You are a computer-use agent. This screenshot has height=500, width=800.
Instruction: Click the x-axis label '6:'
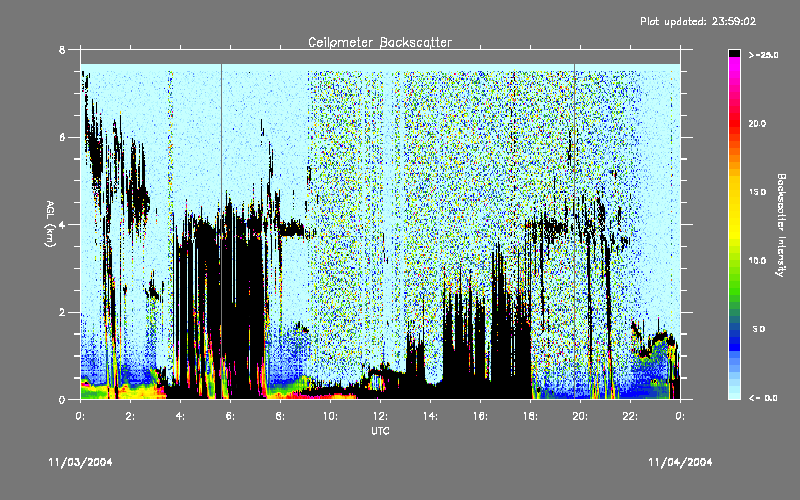230,416
